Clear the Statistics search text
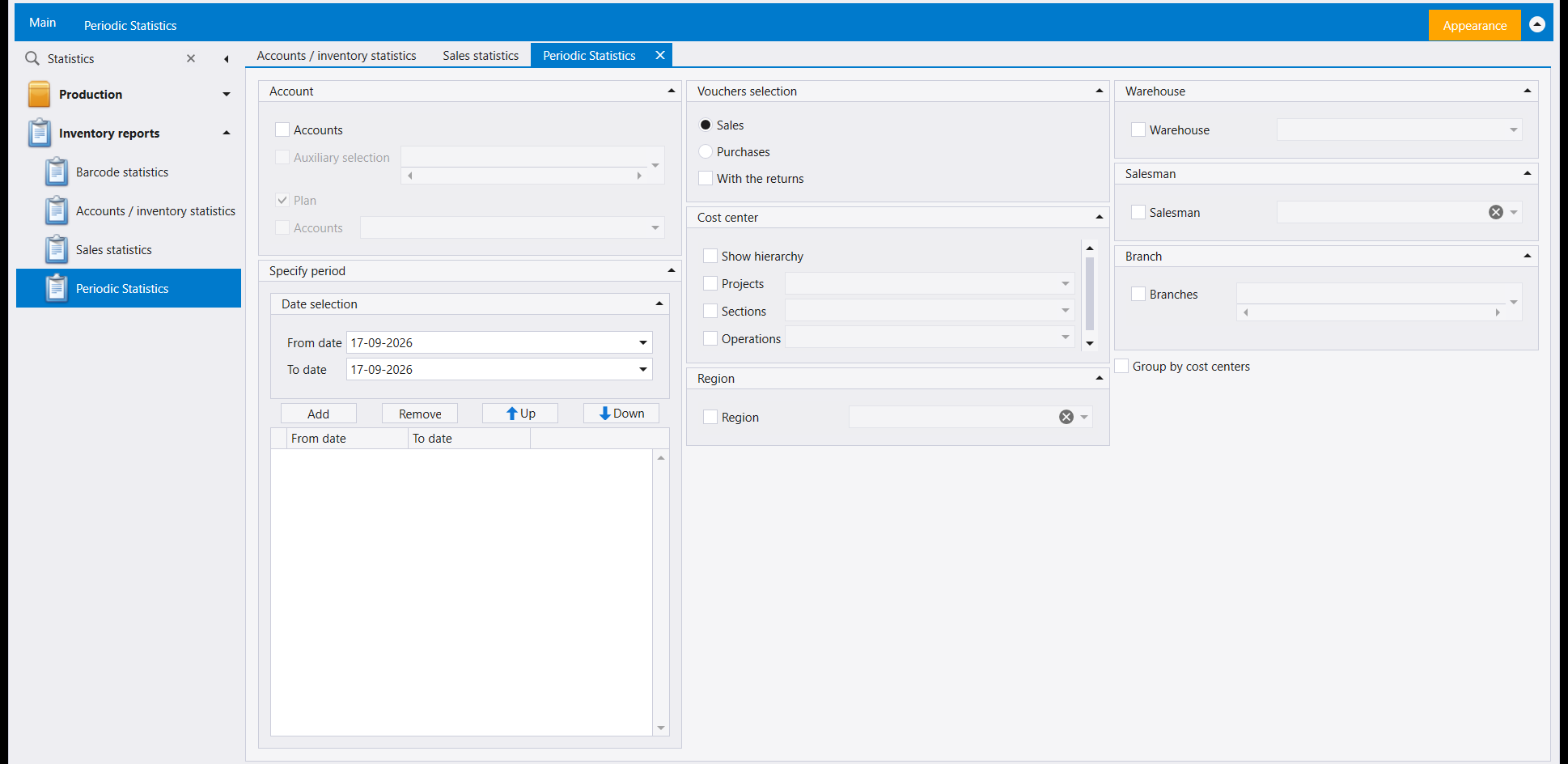1568x764 pixels. pyautogui.click(x=191, y=58)
